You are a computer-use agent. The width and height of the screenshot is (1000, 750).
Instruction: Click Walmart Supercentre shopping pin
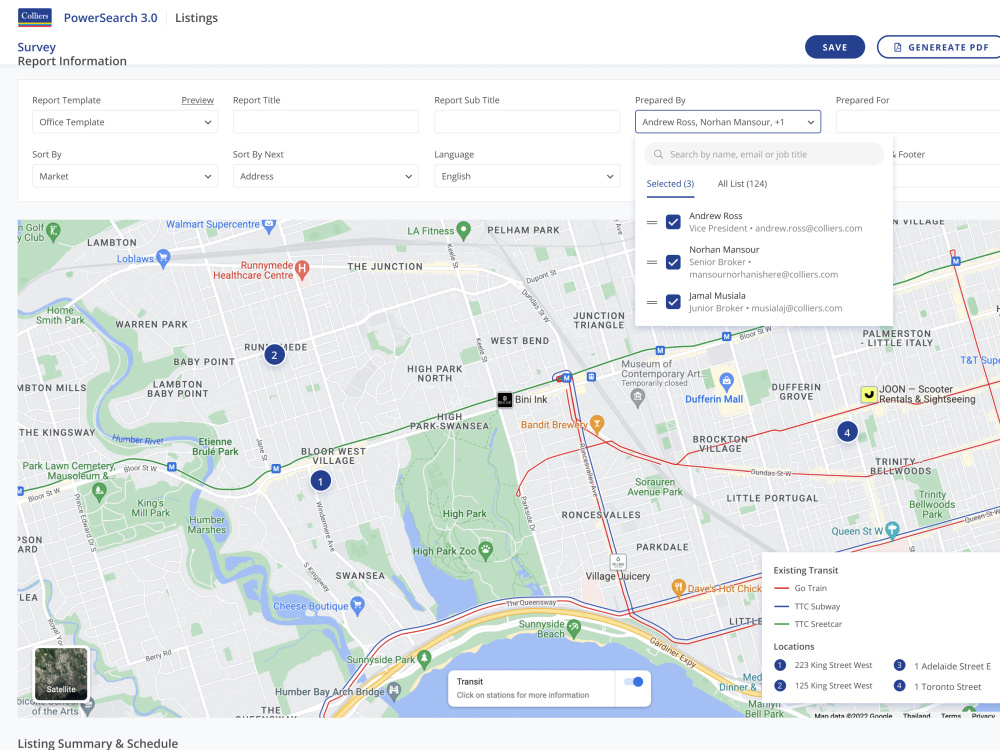click(269, 225)
